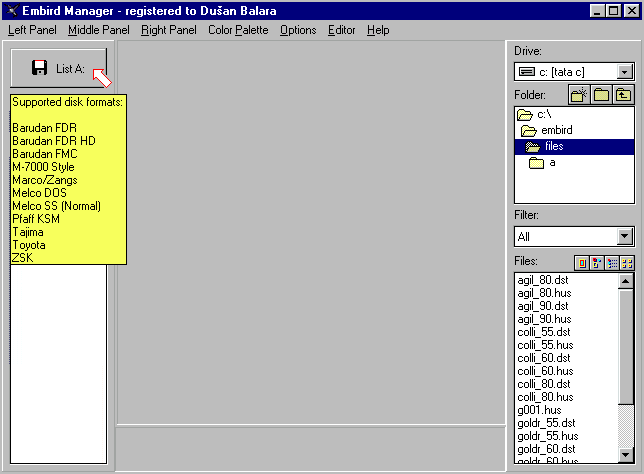Click the new folder icon
This screenshot has height=474, width=644.
(x=579, y=95)
